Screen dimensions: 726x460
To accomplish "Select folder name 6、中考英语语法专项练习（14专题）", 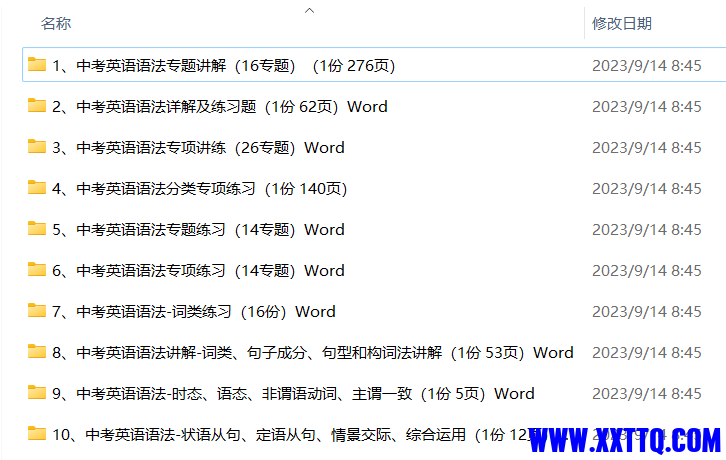I will (x=198, y=271).
